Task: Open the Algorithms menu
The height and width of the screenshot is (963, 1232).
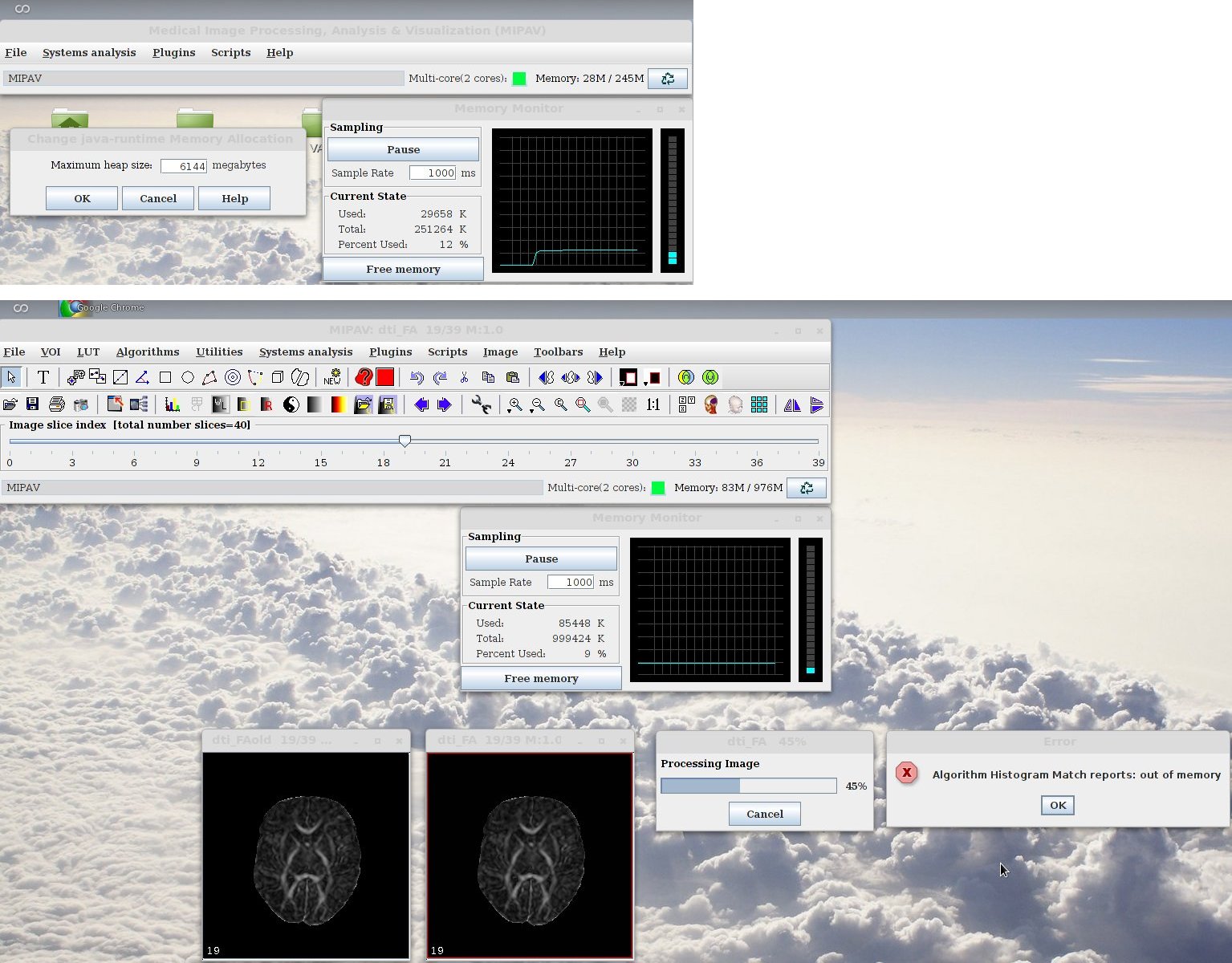Action: (147, 351)
